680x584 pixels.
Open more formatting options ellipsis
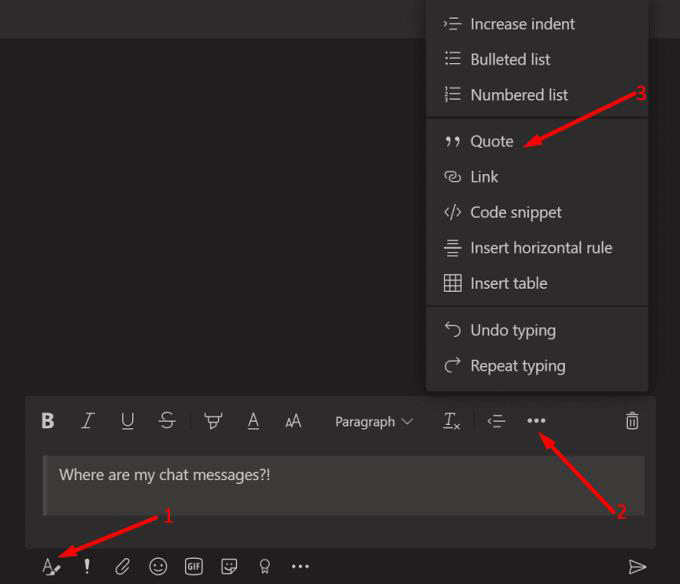tap(536, 421)
